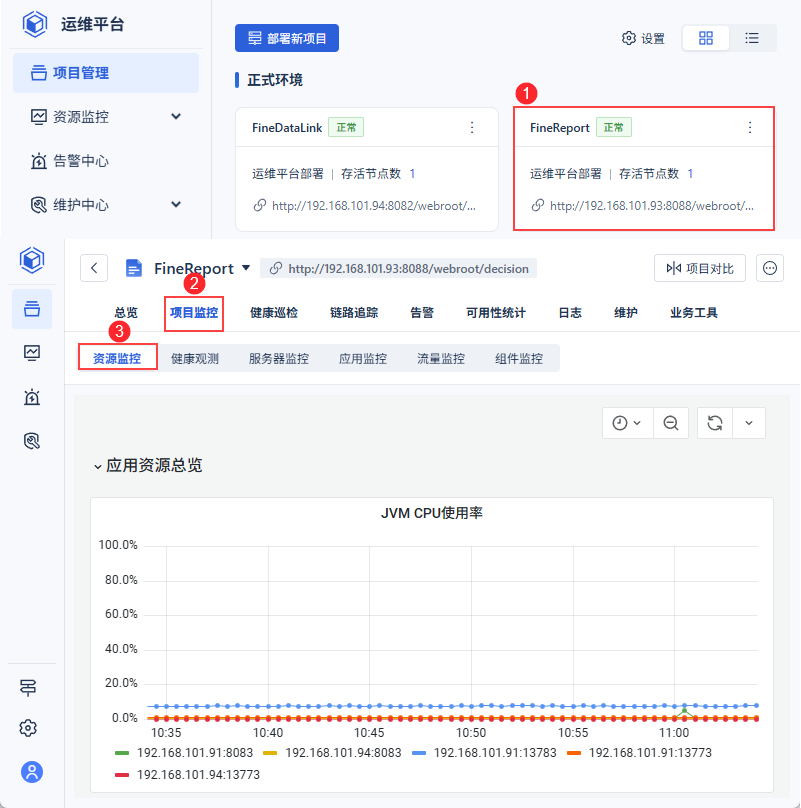
Task: Click maintenance center icon in collapsed sidebar
Action: click(32, 441)
